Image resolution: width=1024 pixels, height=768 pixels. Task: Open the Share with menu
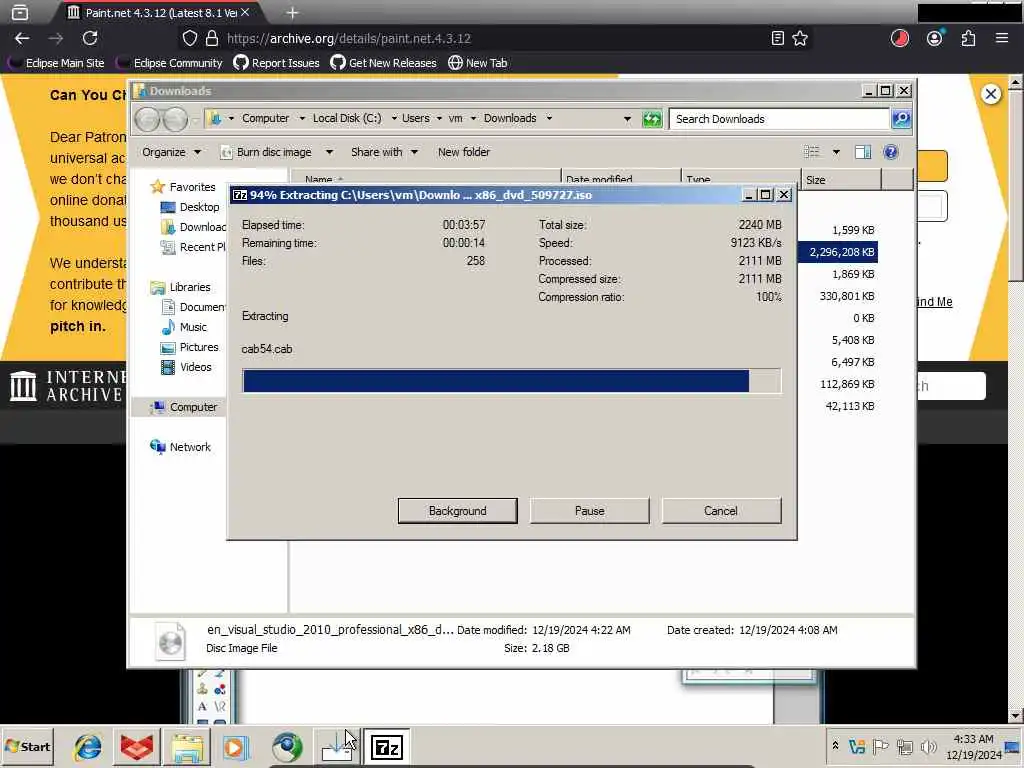point(384,152)
